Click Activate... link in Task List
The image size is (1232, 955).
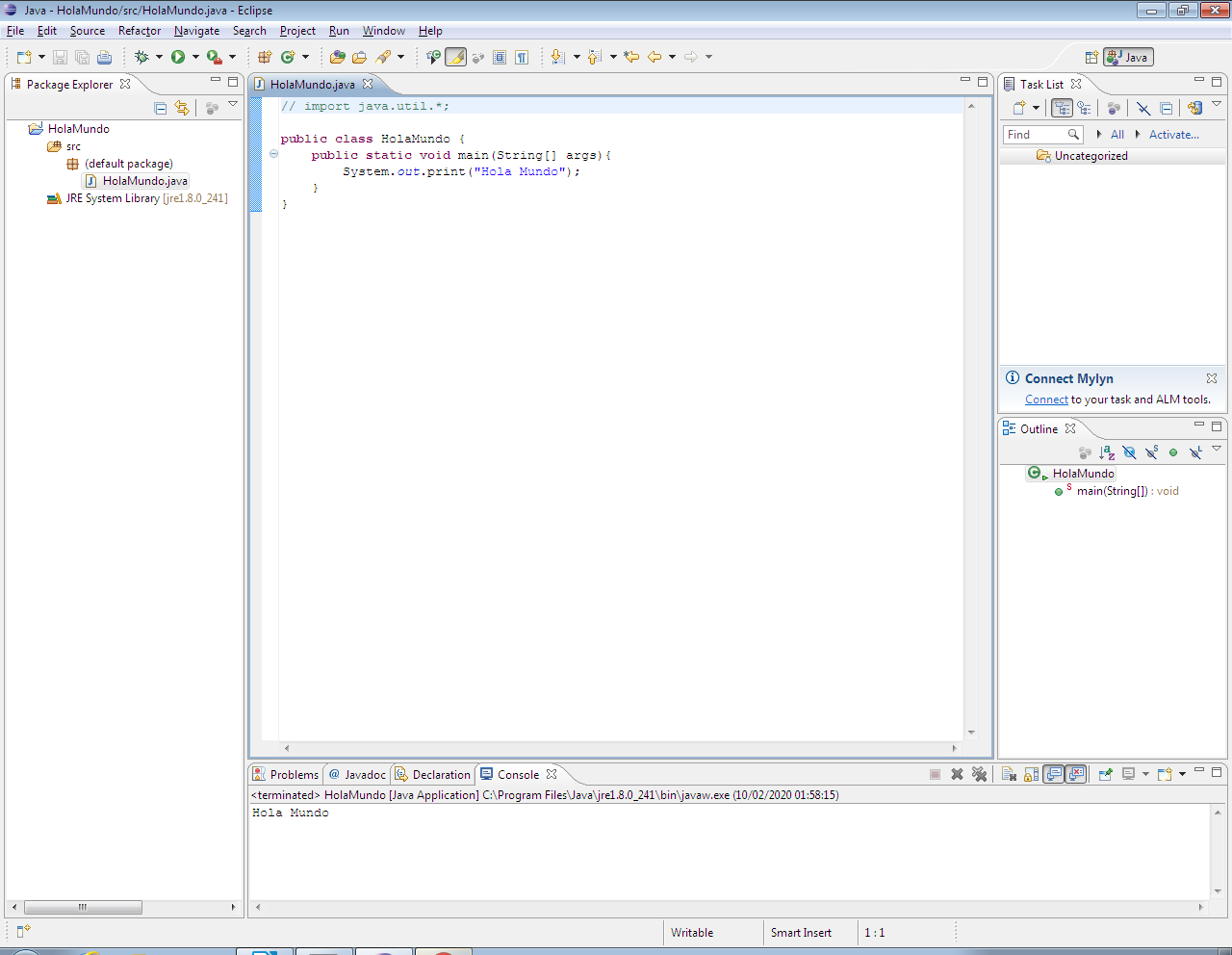[x=1174, y=135]
